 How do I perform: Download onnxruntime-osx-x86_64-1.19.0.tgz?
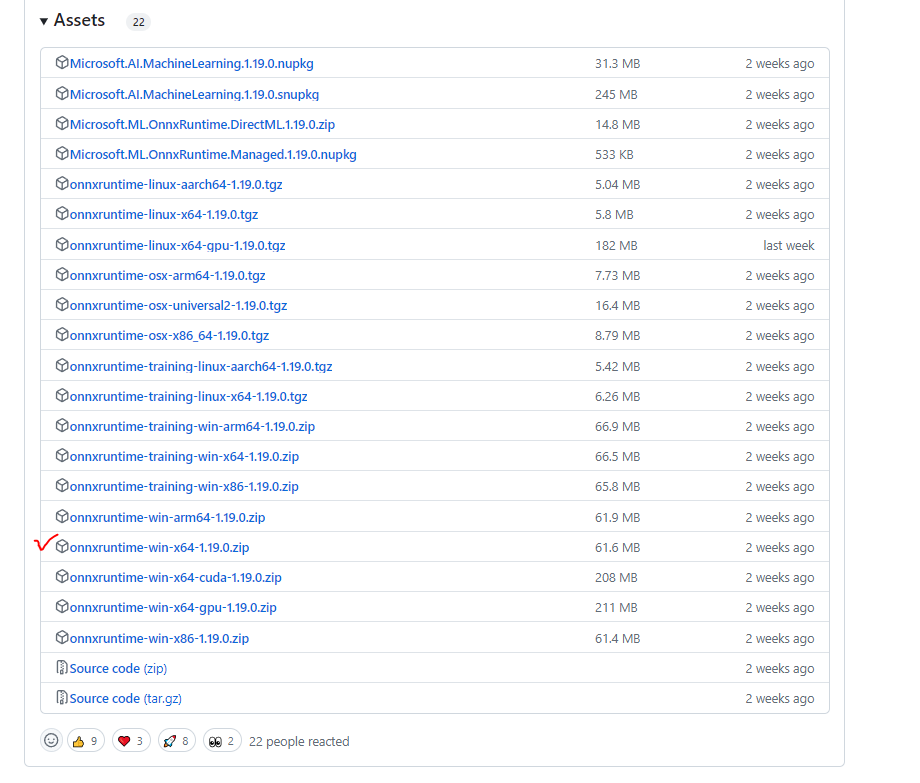pos(169,335)
